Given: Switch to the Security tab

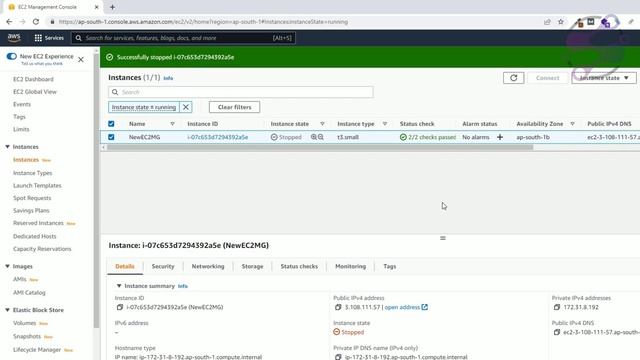Looking at the screenshot, I should 163,266.
